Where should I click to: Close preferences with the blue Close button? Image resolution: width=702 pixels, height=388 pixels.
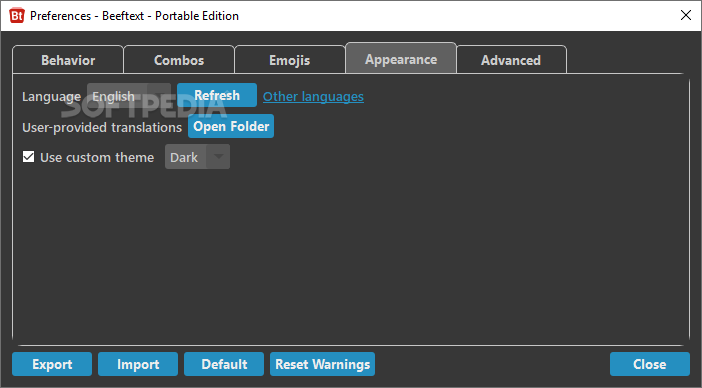[x=650, y=364]
